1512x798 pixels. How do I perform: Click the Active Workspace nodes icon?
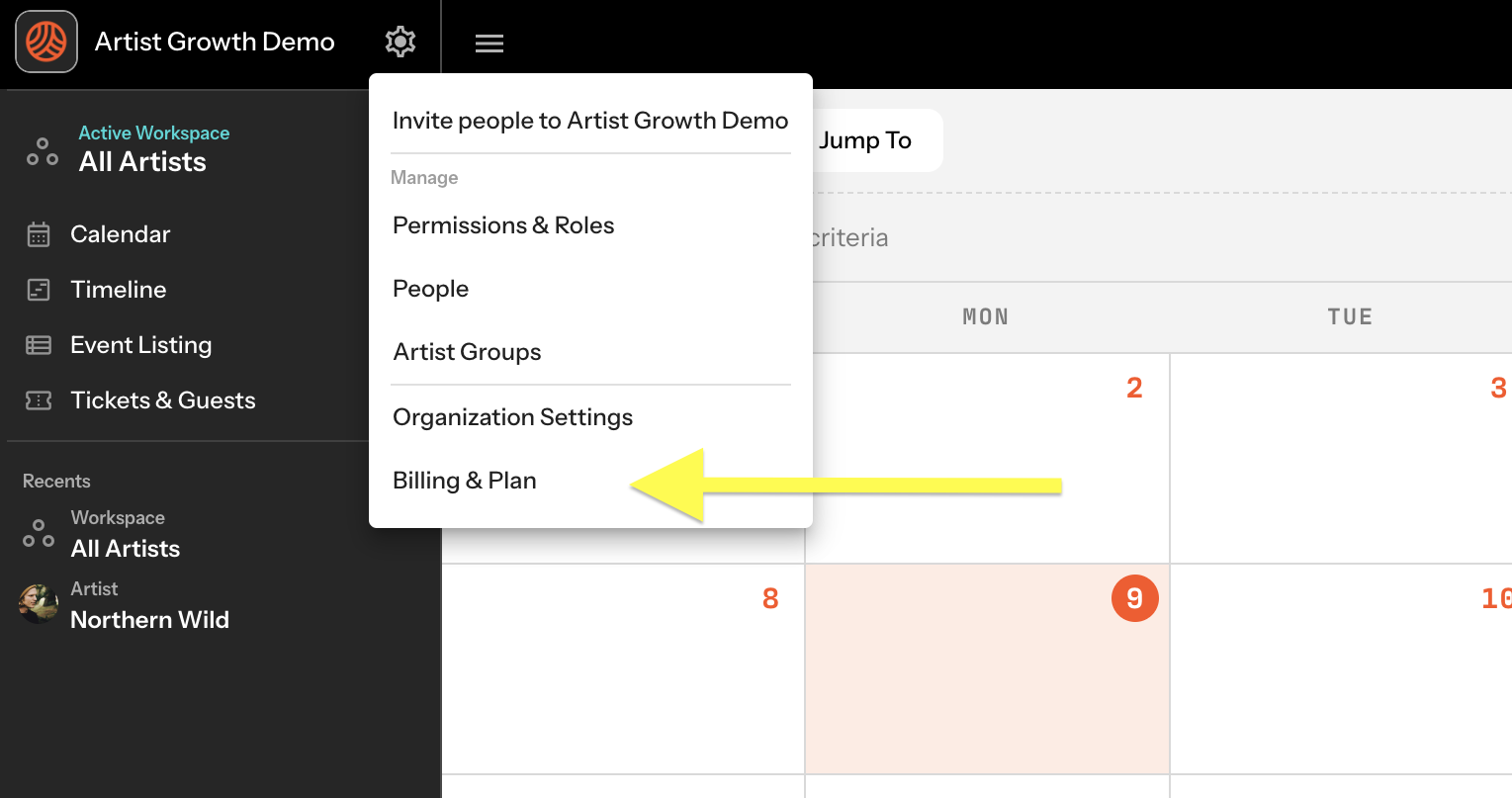42,152
